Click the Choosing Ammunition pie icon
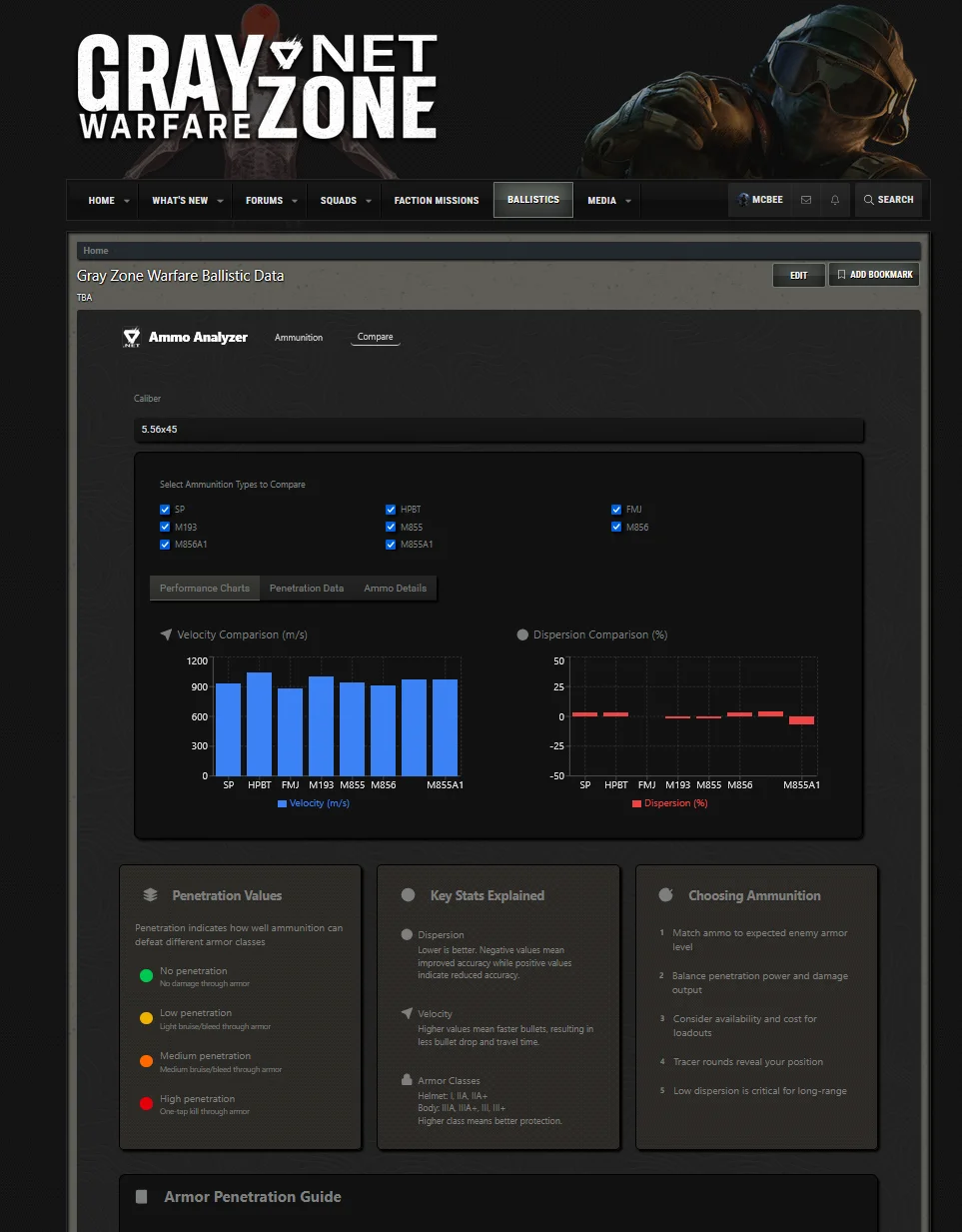 (x=666, y=895)
